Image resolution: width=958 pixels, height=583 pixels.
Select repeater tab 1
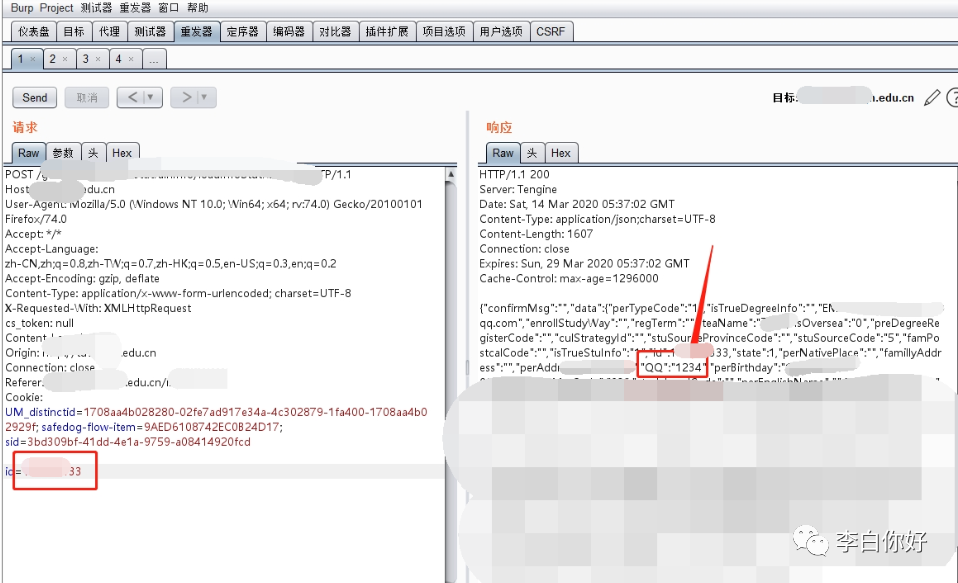[x=20, y=59]
